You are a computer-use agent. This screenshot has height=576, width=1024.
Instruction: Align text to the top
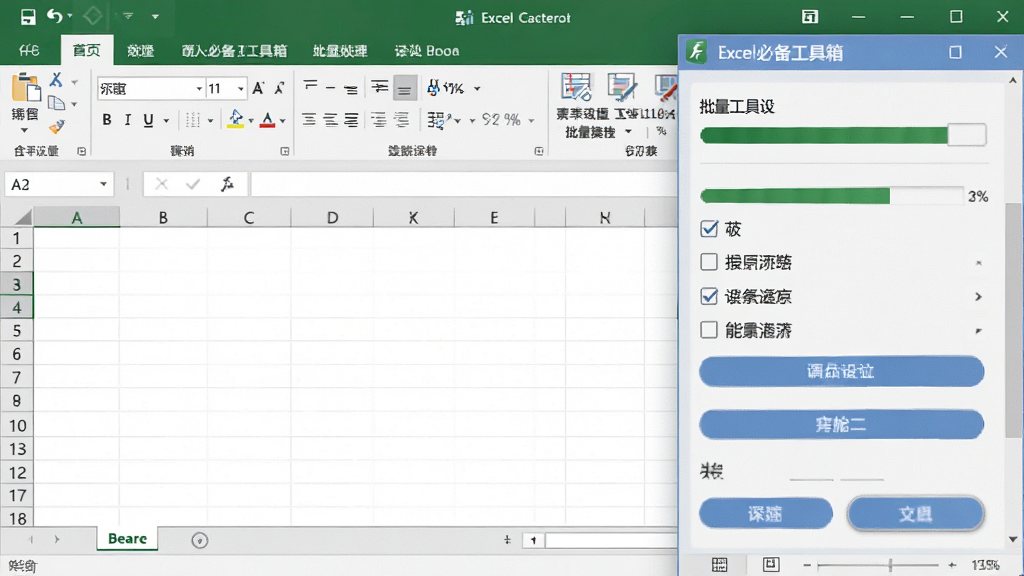coord(310,86)
